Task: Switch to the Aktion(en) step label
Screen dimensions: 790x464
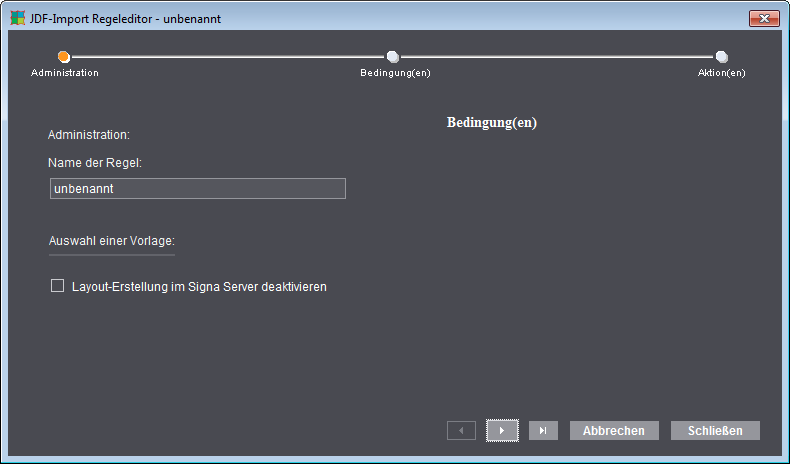Action: tap(721, 73)
